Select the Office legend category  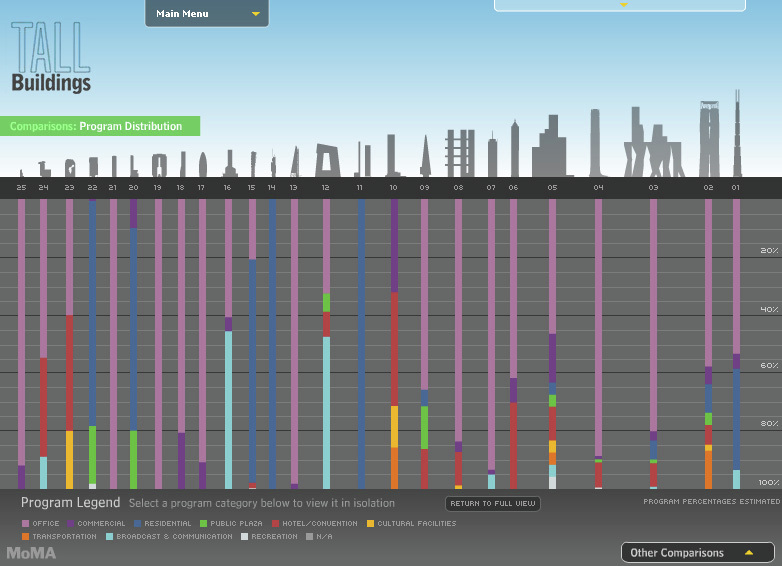tap(41, 524)
